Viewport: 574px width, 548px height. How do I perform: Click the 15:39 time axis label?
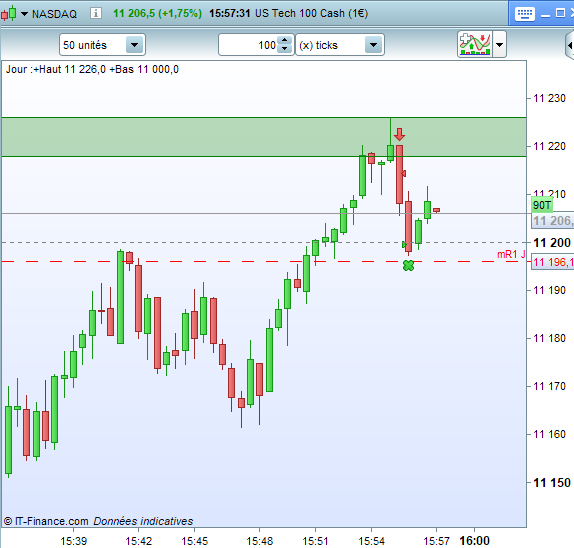[74, 541]
